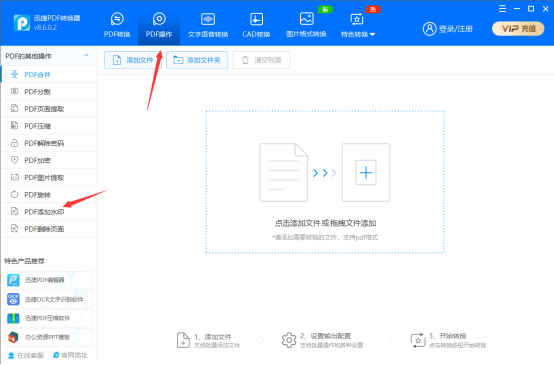Open 图片格式转换 tab
Screen dimensions: 554x365
[x=306, y=25]
